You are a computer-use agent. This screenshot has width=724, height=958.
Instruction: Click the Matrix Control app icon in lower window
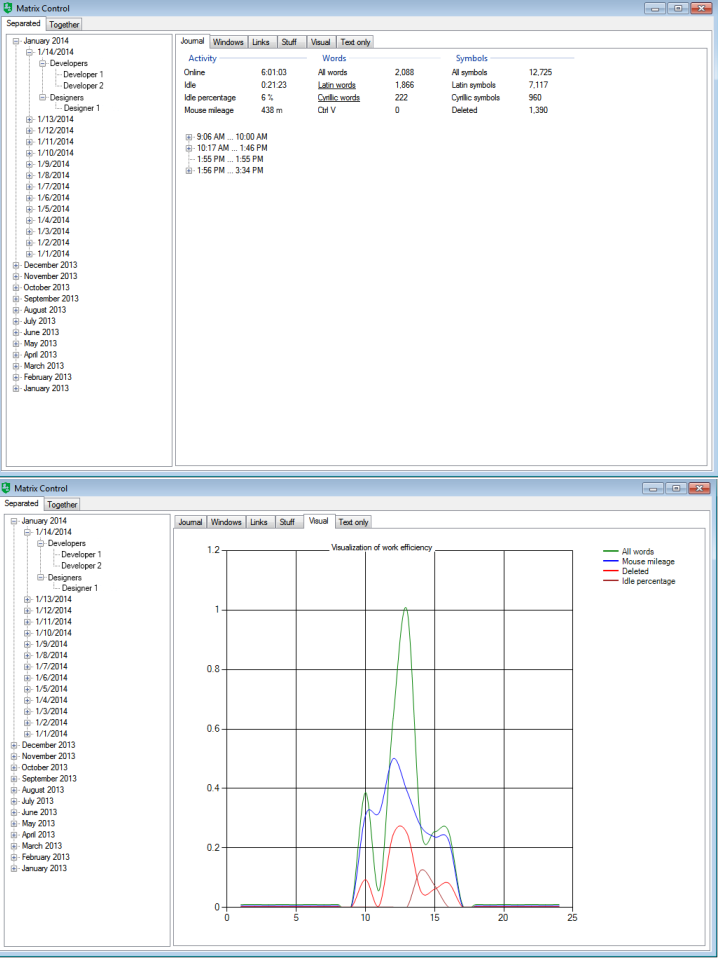6,488
